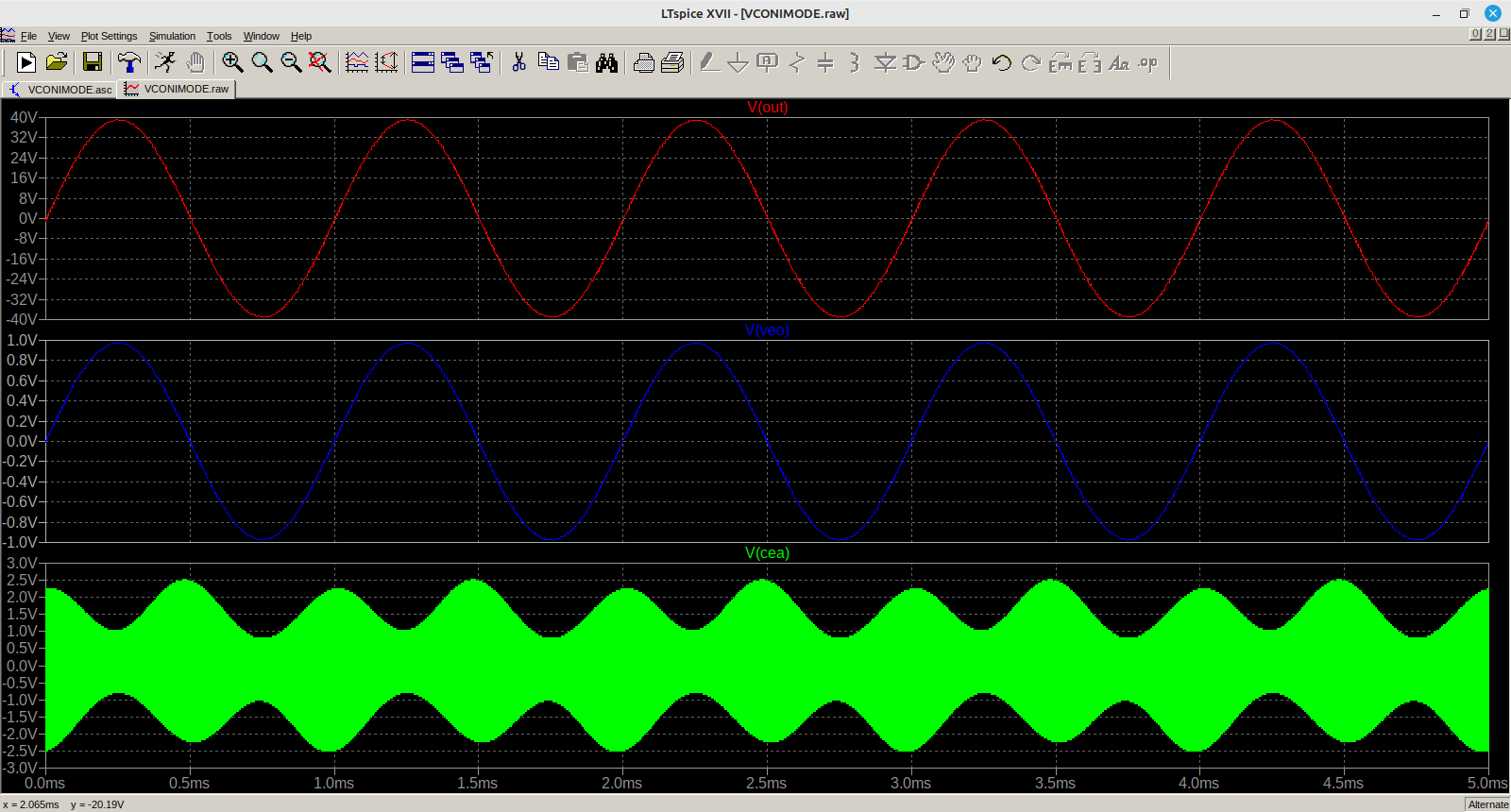This screenshot has height=812, width=1511.
Task: Click the ground symbol icon
Action: coord(739,62)
